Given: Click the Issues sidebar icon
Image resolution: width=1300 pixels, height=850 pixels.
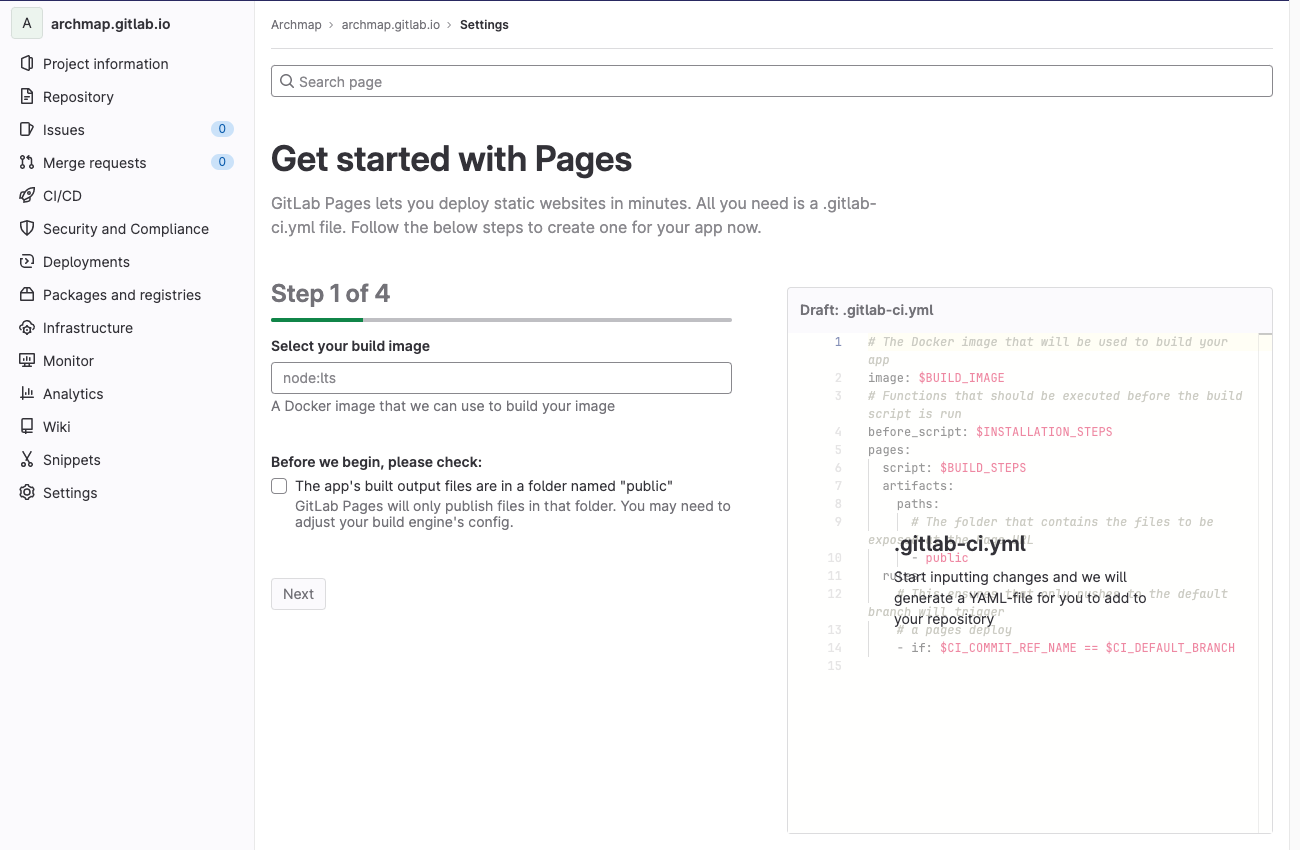Looking at the screenshot, I should (x=27, y=129).
